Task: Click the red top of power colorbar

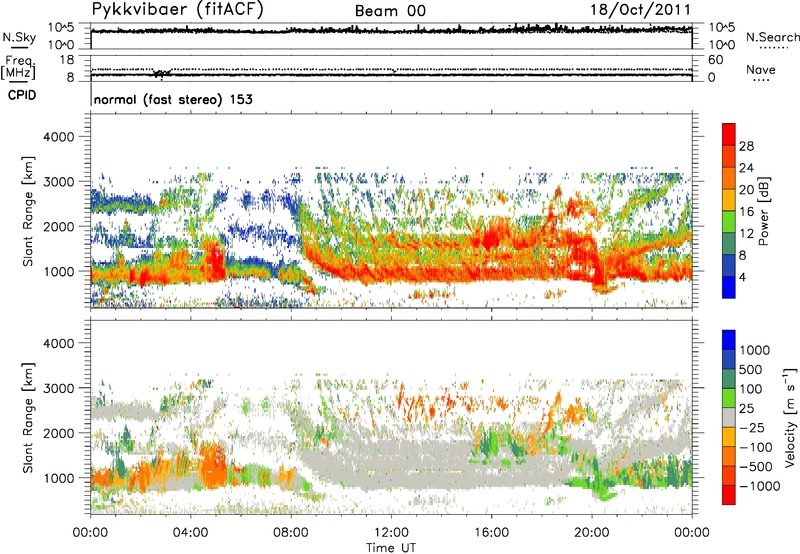Action: pos(729,134)
